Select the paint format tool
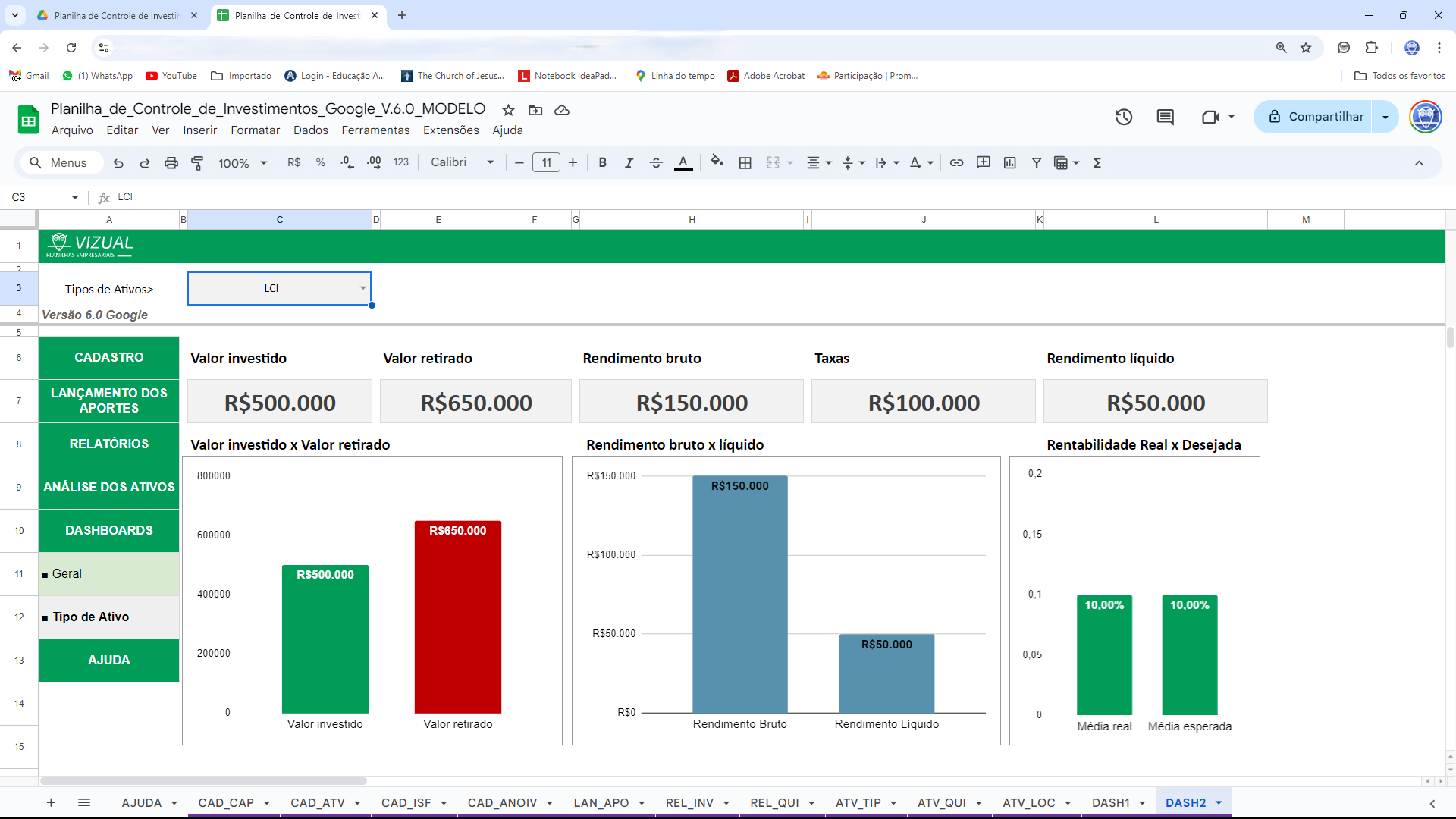 click(x=197, y=163)
